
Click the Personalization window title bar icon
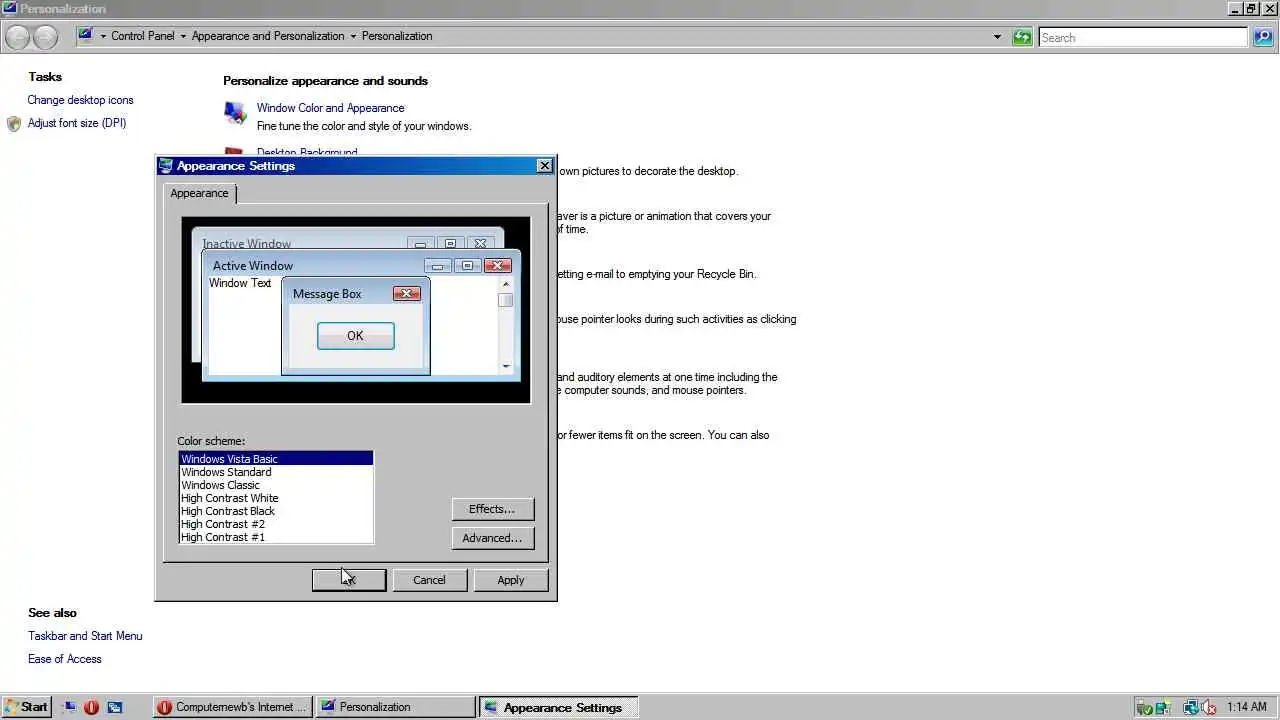tap(9, 8)
